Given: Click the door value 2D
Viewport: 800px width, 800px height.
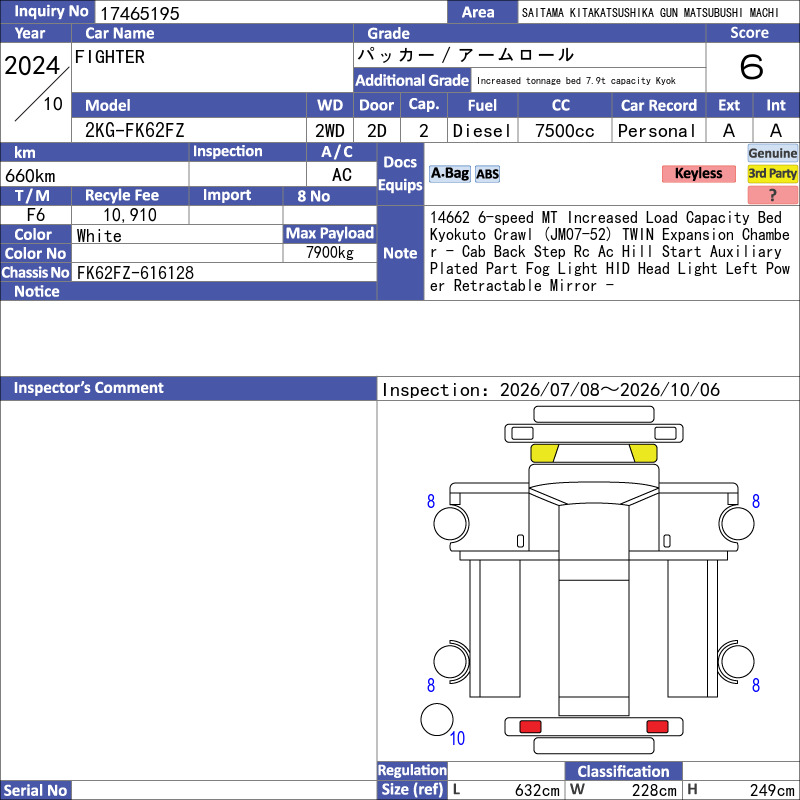Looking at the screenshot, I should click(377, 131).
